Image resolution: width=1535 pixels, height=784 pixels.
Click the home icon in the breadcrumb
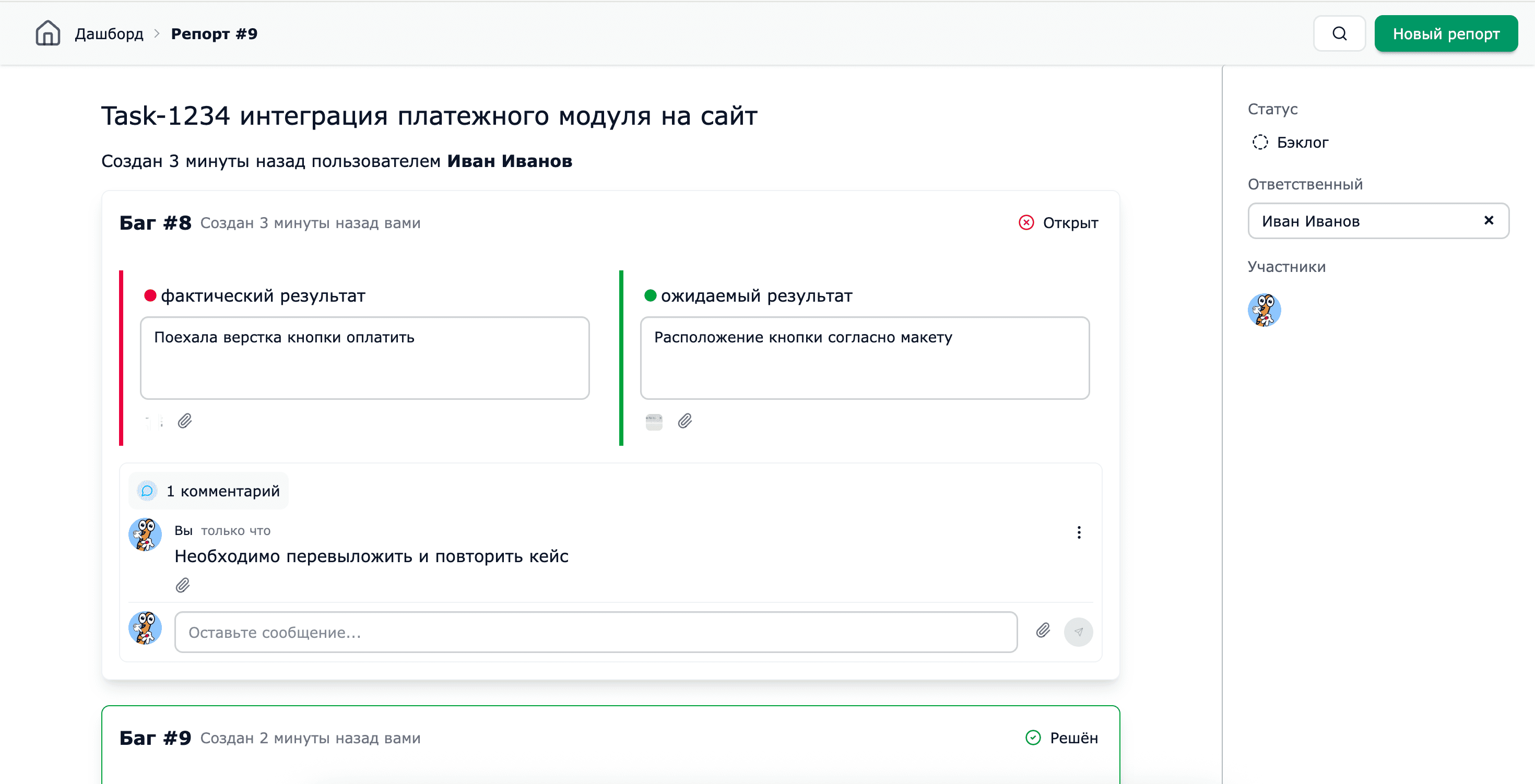click(48, 33)
